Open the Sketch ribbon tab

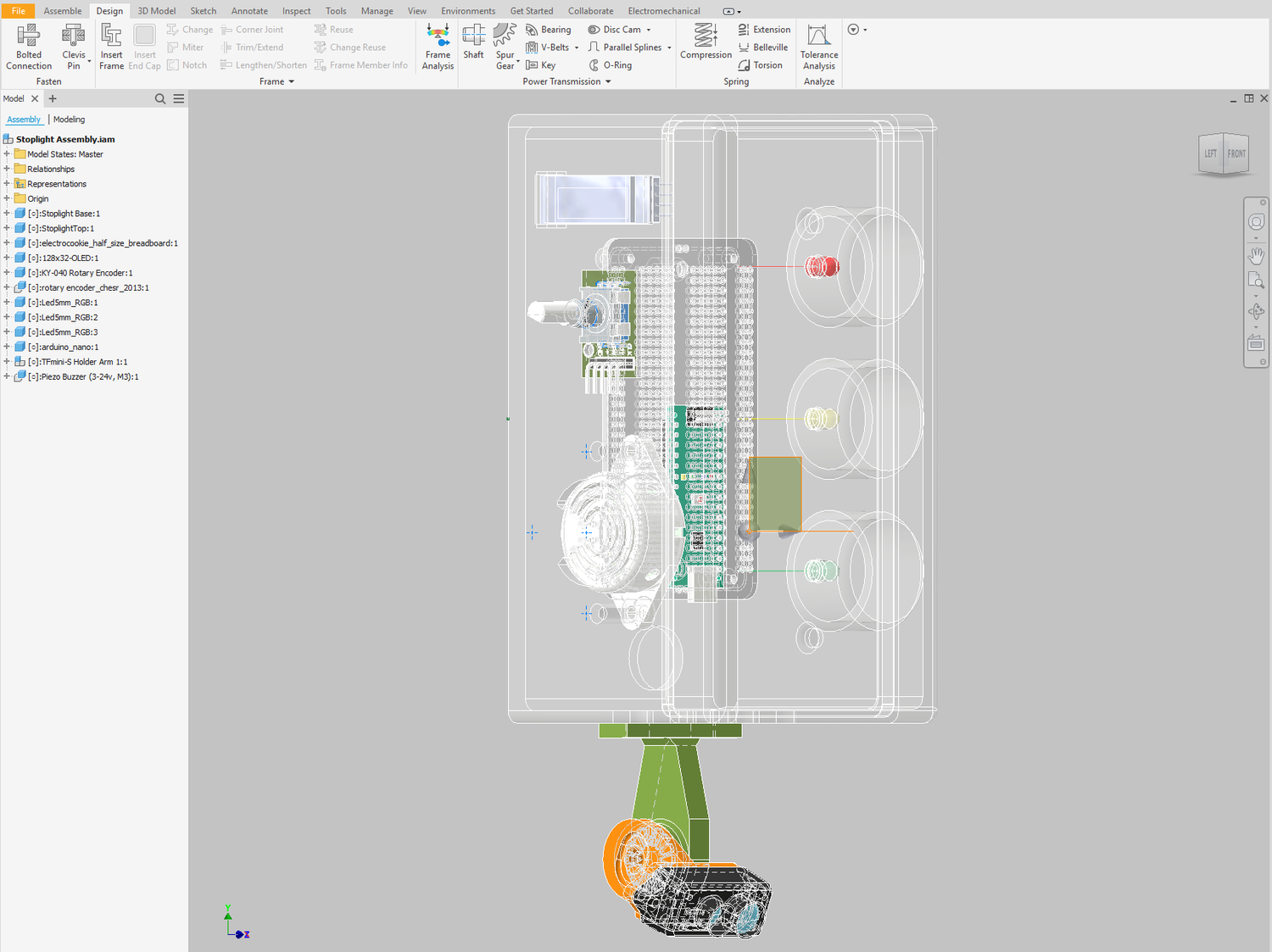204,11
